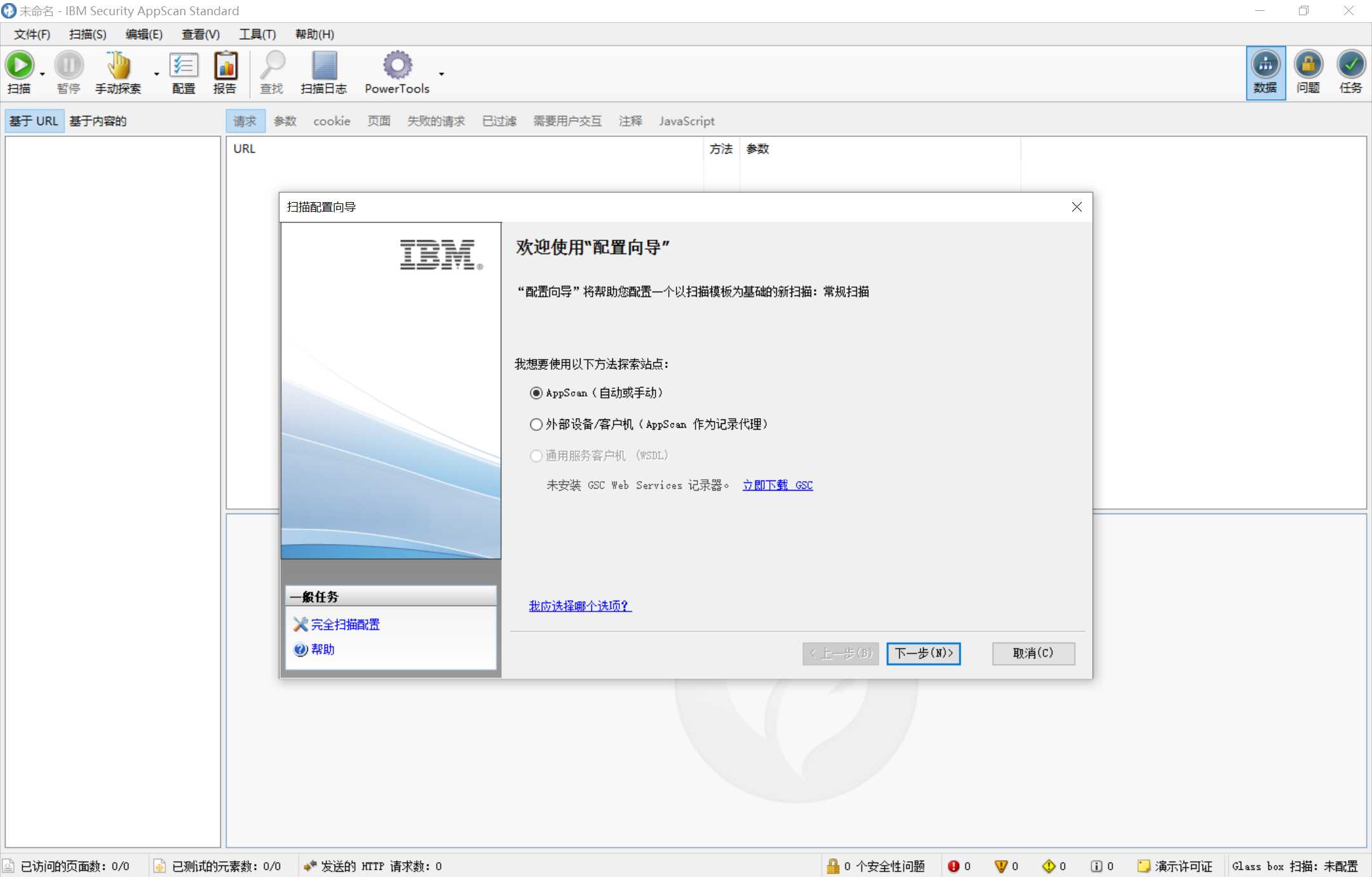1372x877 pixels.
Task: Click the yellow low severity icon
Action: (1049, 866)
